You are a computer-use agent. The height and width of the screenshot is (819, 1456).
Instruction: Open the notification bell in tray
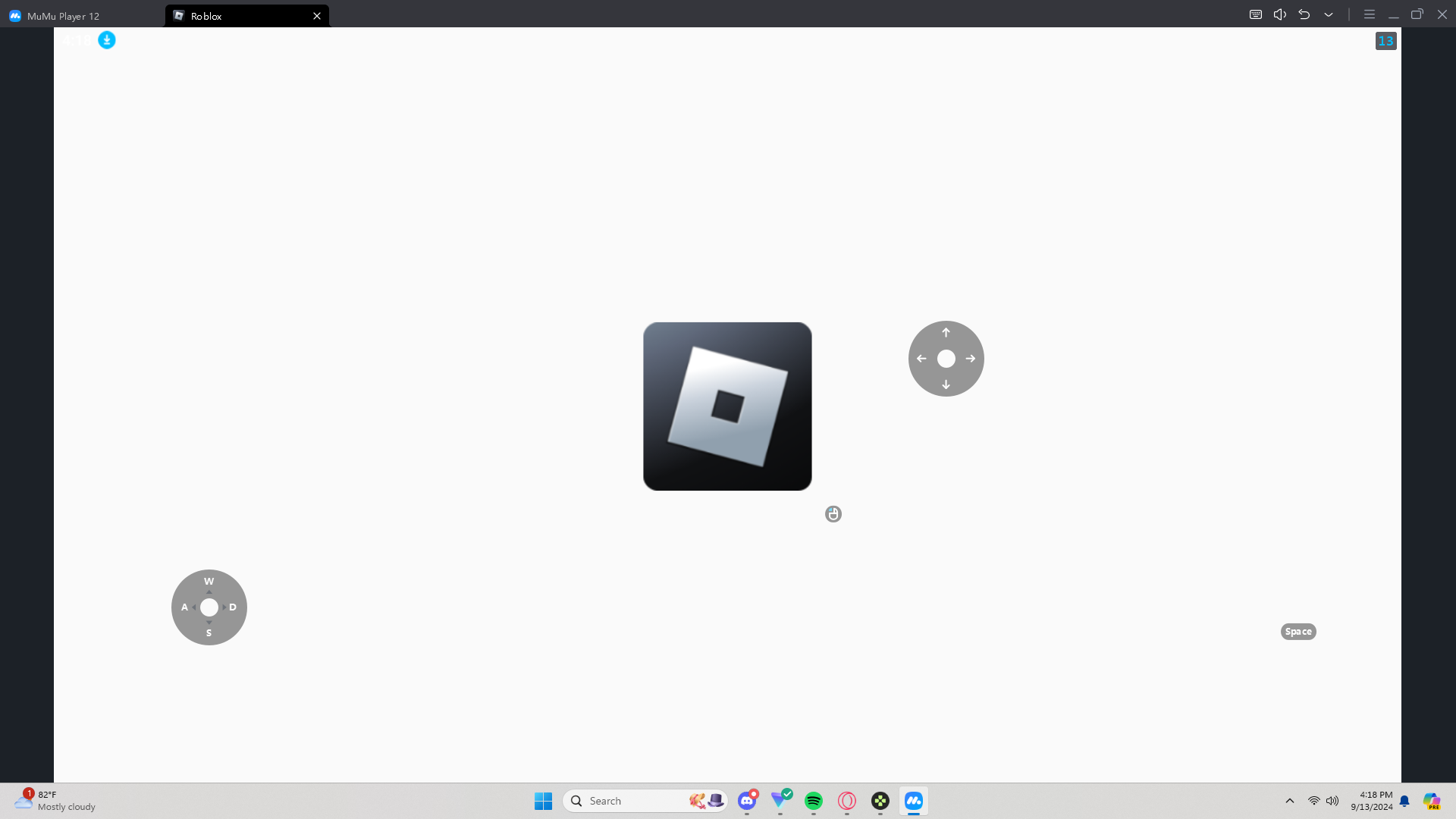tap(1404, 801)
